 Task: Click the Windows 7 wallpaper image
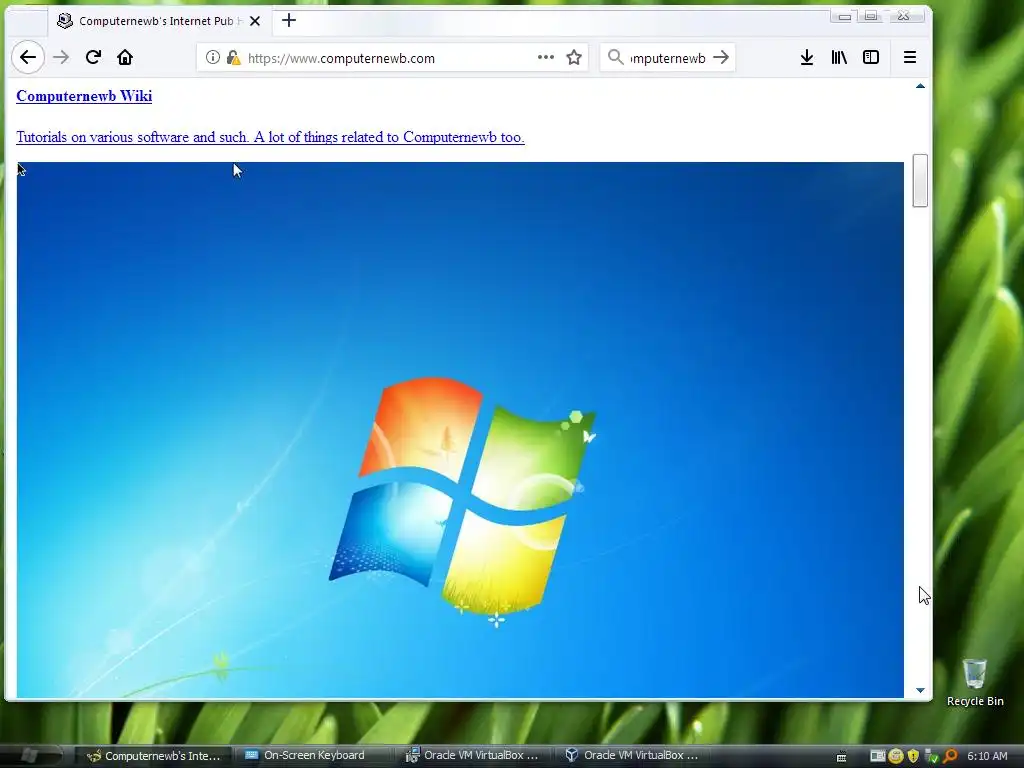pyautogui.click(x=460, y=430)
